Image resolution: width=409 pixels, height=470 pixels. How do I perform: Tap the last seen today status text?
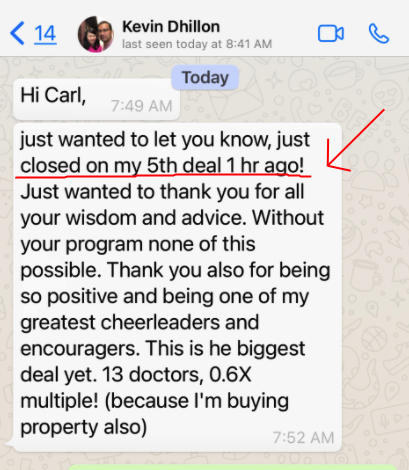[x=197, y=44]
